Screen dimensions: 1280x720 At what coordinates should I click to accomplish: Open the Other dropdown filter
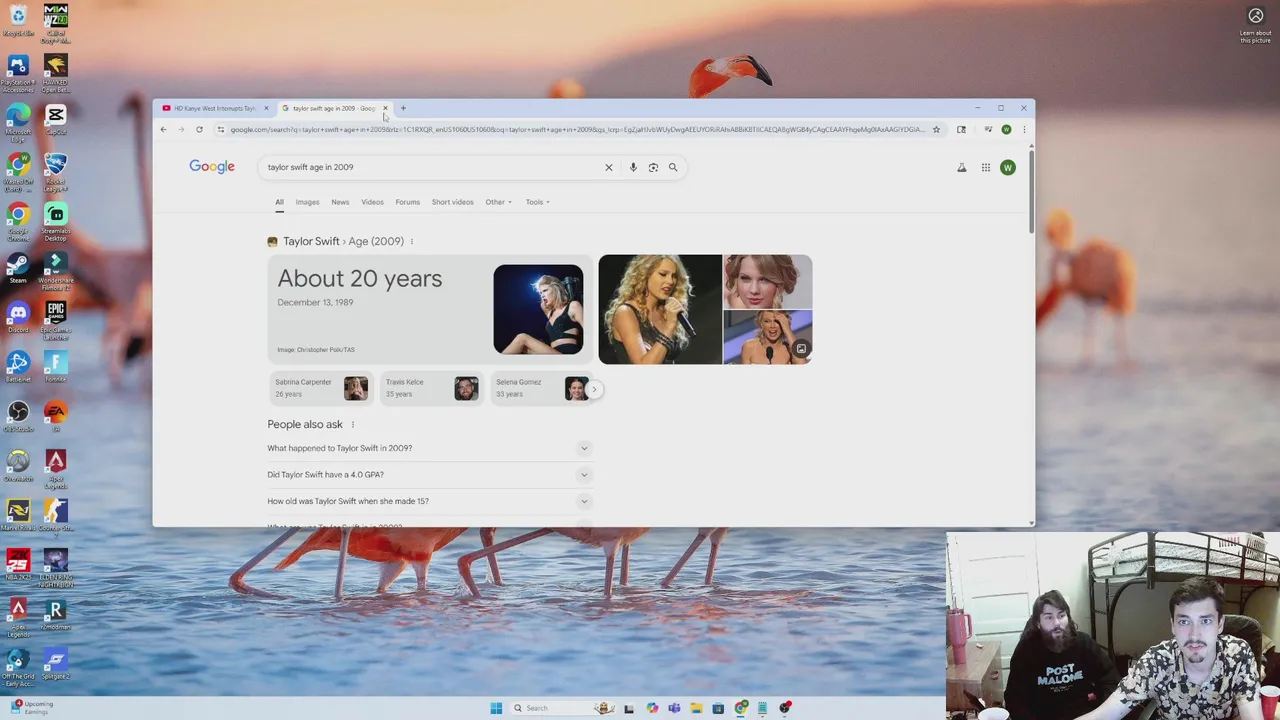498,202
